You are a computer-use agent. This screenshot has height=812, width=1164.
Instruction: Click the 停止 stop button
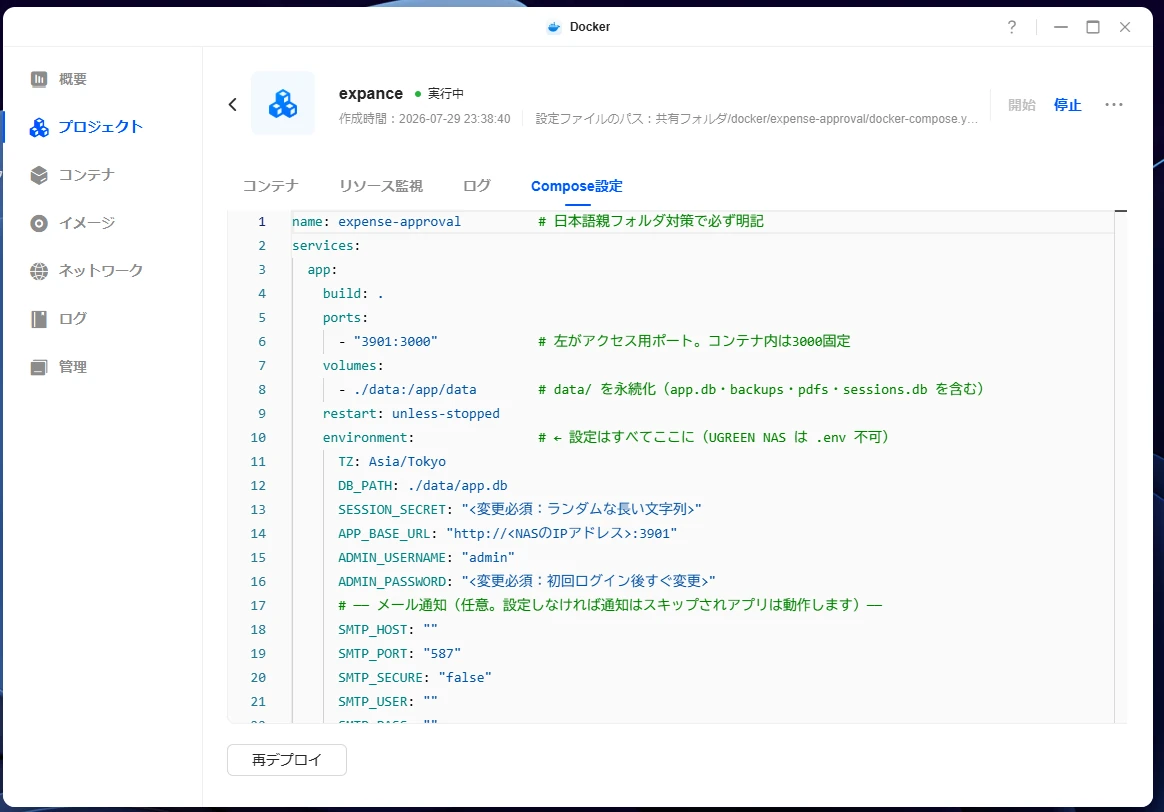tap(1067, 105)
